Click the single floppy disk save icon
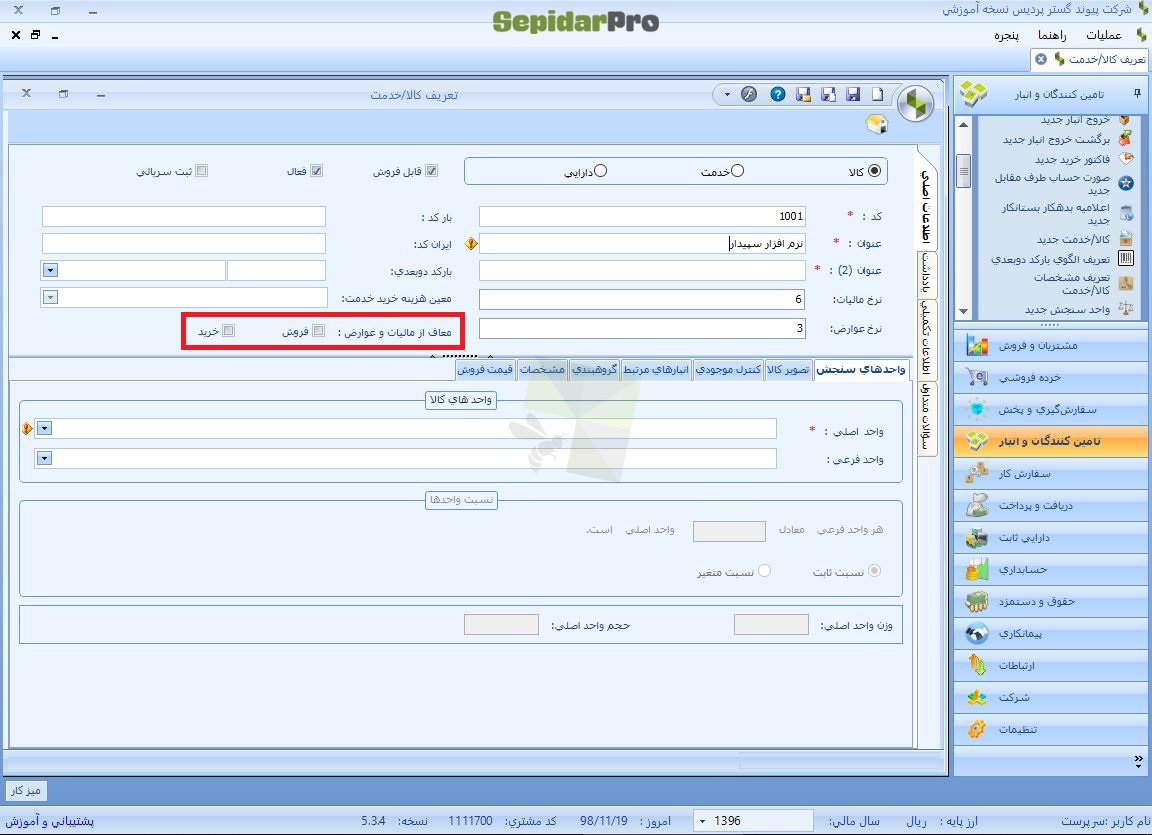This screenshot has width=1152, height=835. pos(853,94)
